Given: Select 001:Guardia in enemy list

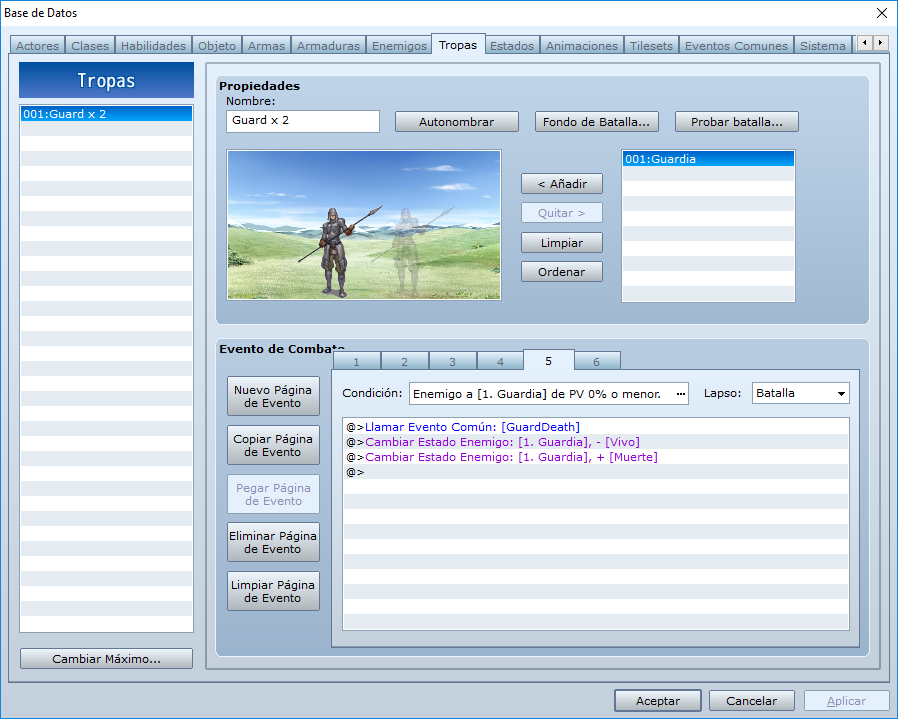Looking at the screenshot, I should pos(708,159).
